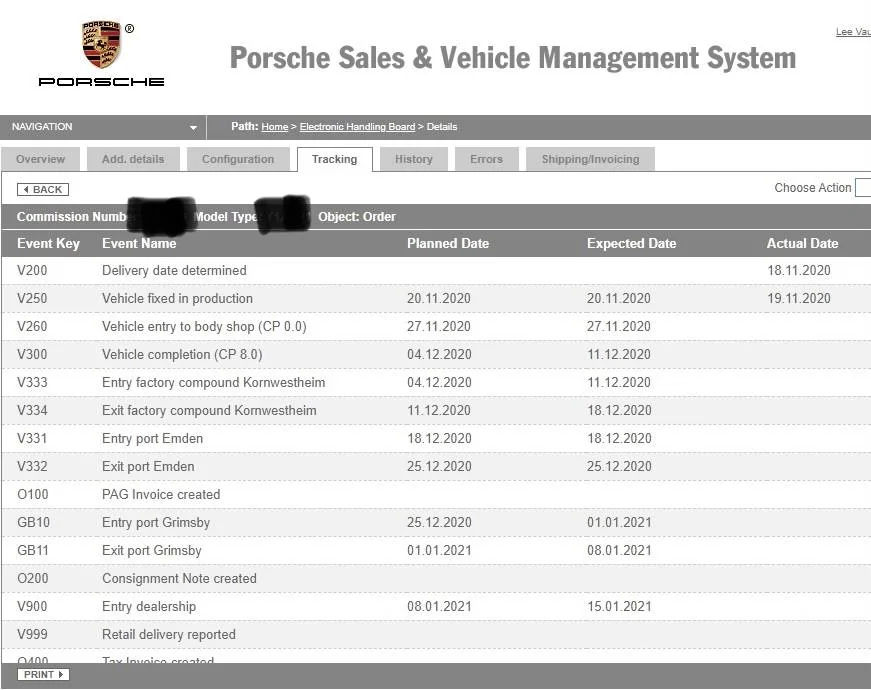This screenshot has width=871, height=690.
Task: Select 'Retail delivery reported' event
Action: [169, 634]
